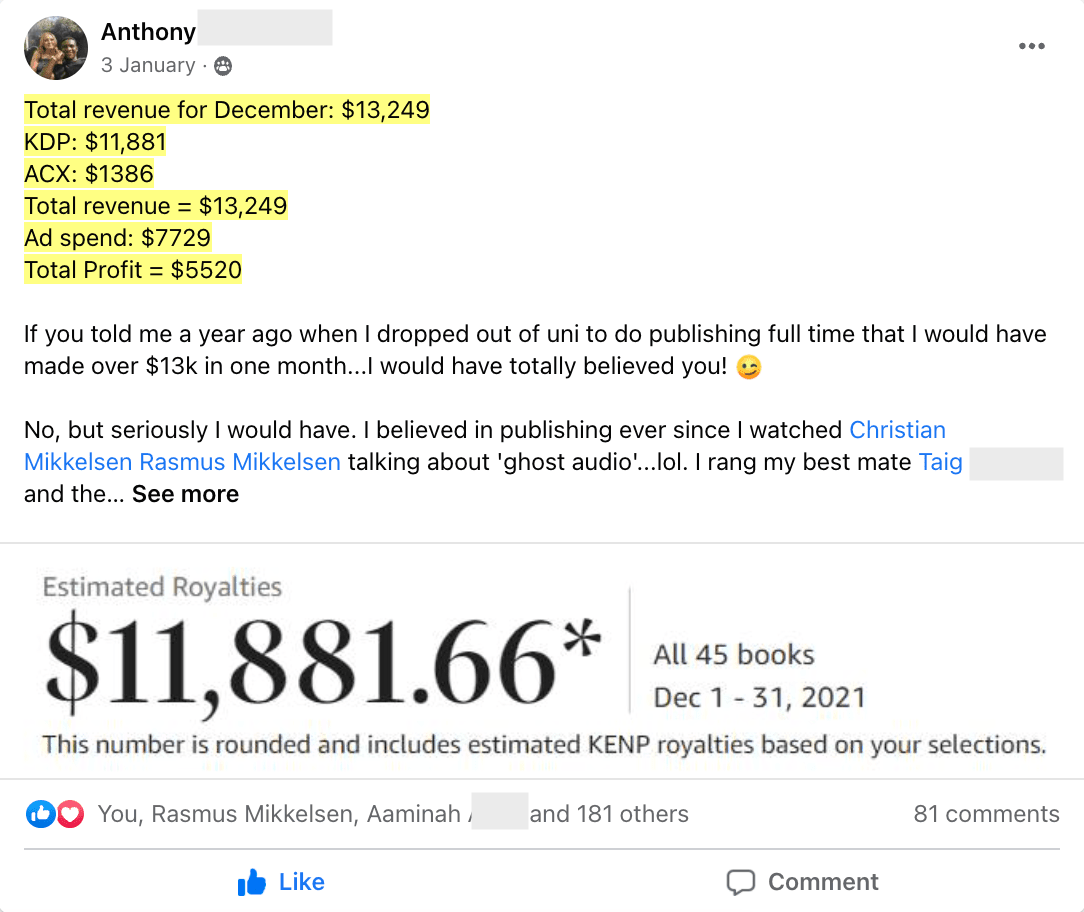Click the winking face emoji in the post
1084x912 pixels.
point(748,367)
